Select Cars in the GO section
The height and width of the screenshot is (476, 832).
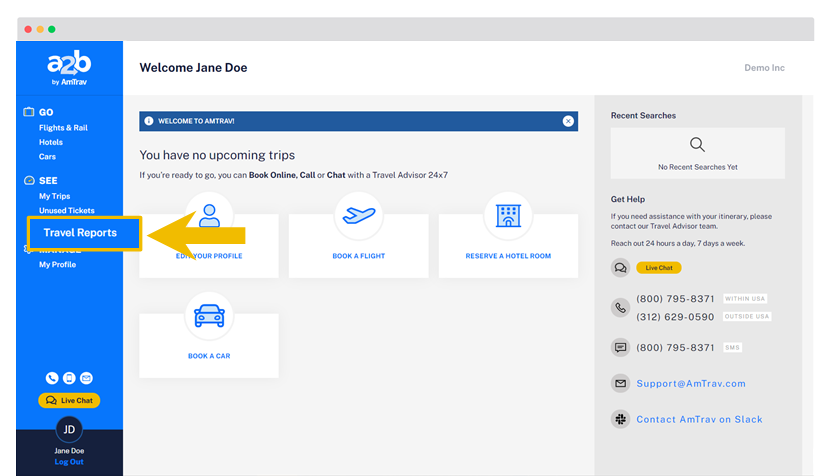[47, 157]
